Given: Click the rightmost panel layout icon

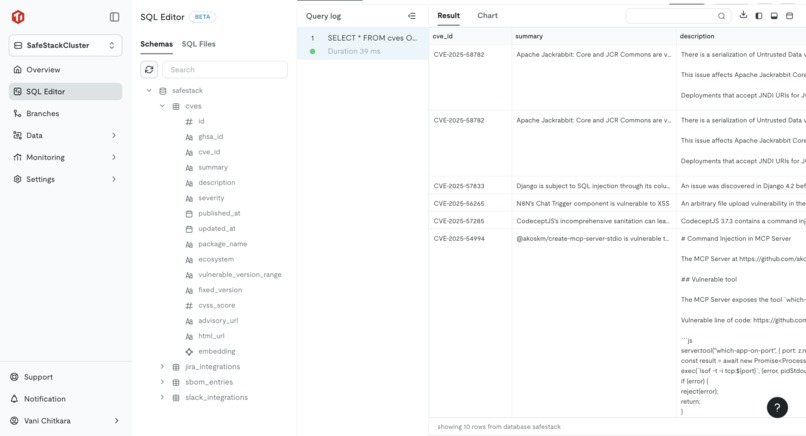Looking at the screenshot, I should coord(790,16).
